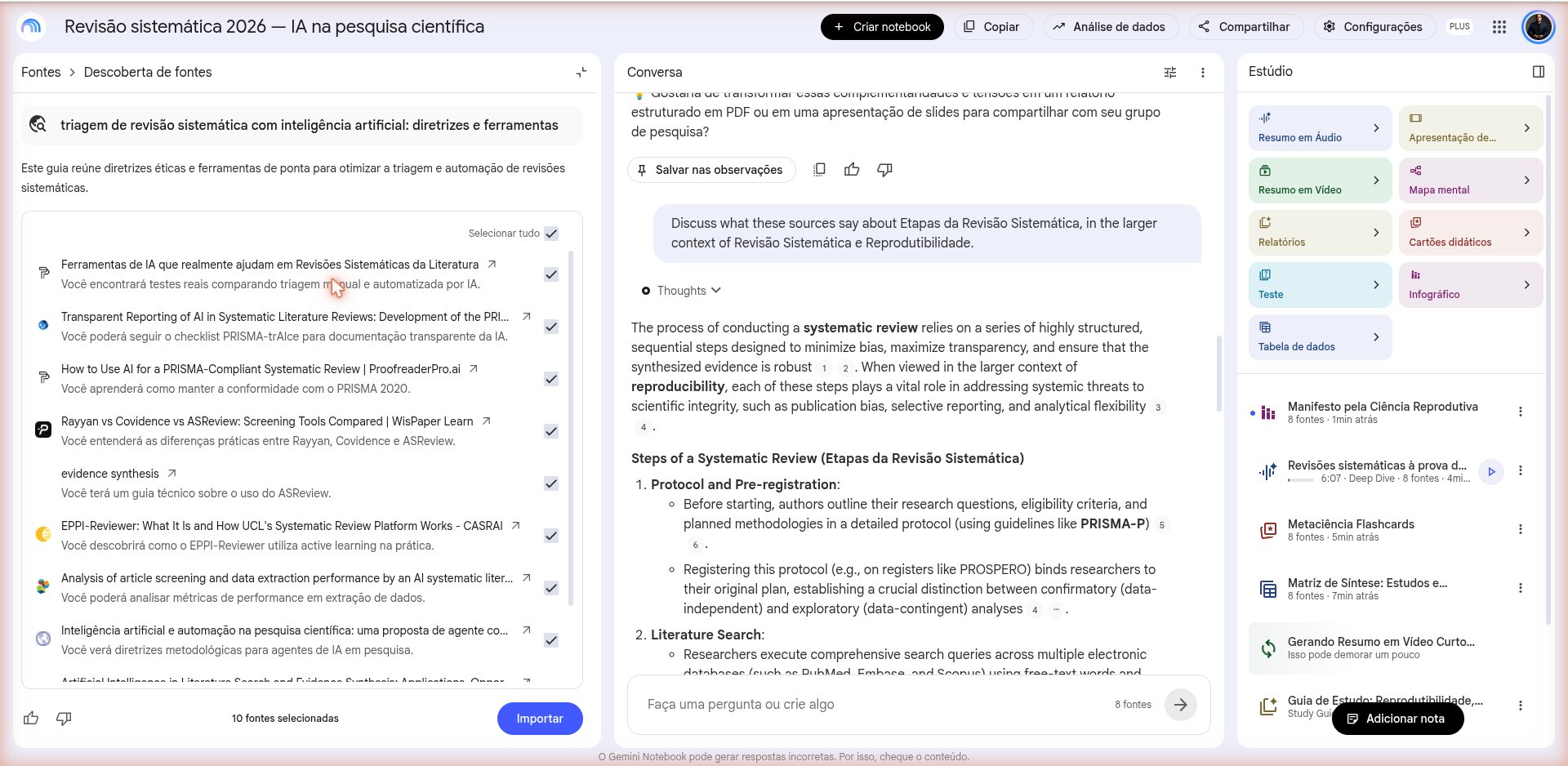Viewport: 1568px width, 766px height.
Task: Click thumbs up under the chat response
Action: coord(852,169)
